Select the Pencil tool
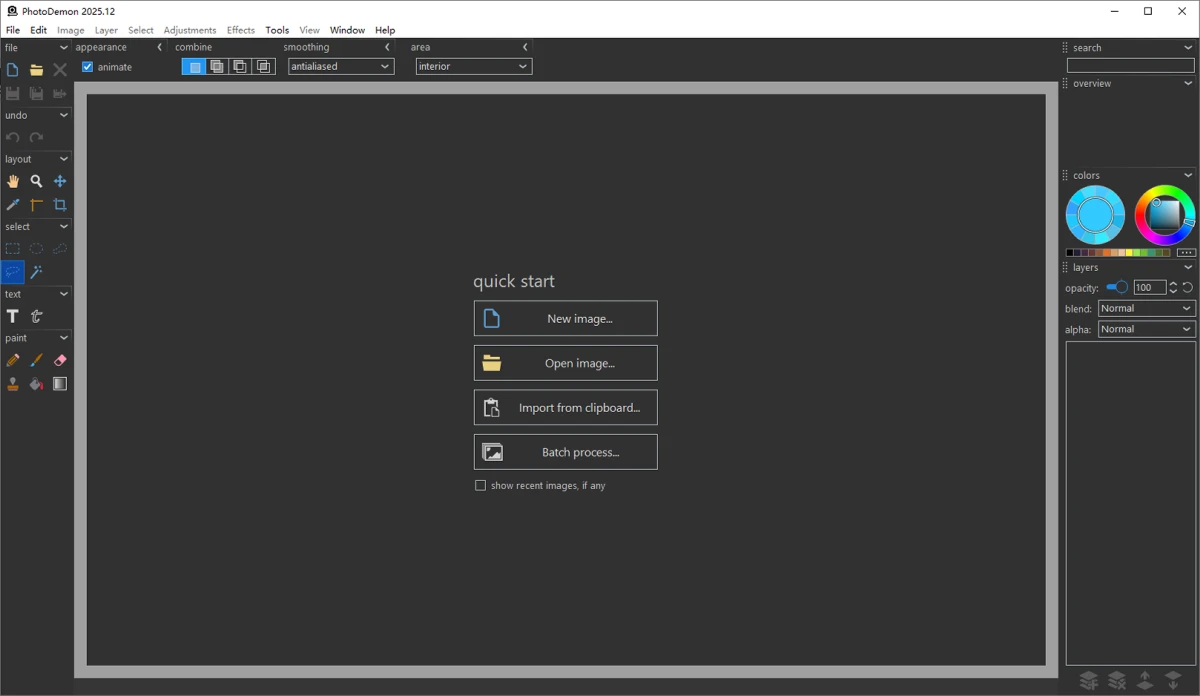1200x696 pixels. pyautogui.click(x=12, y=360)
